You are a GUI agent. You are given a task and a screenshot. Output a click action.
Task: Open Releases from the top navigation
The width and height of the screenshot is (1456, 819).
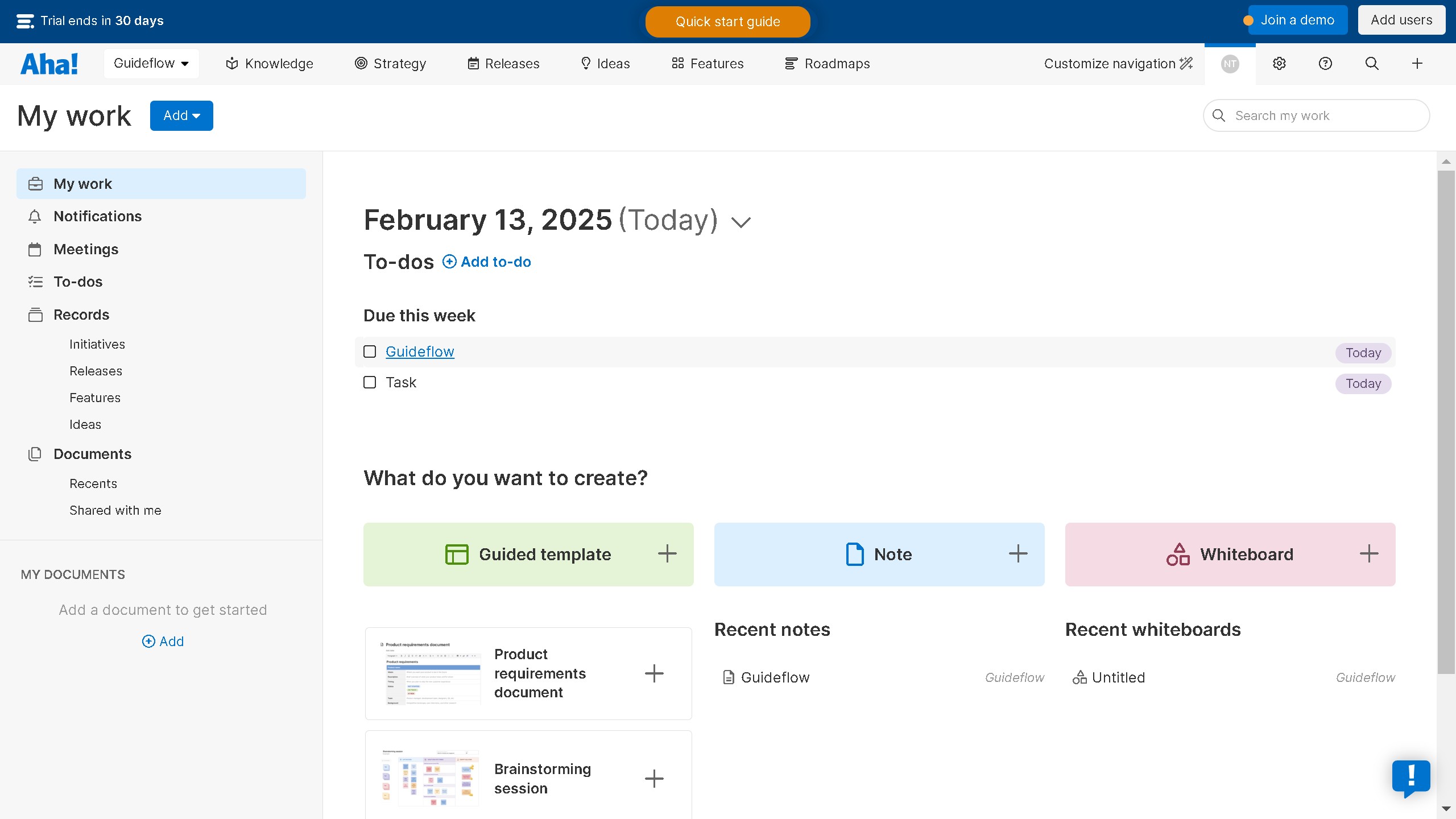[x=503, y=63]
